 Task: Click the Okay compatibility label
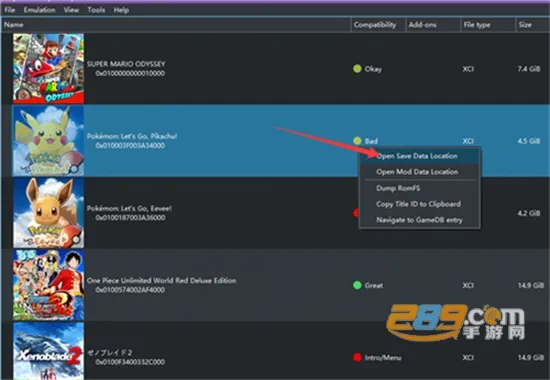[373, 69]
